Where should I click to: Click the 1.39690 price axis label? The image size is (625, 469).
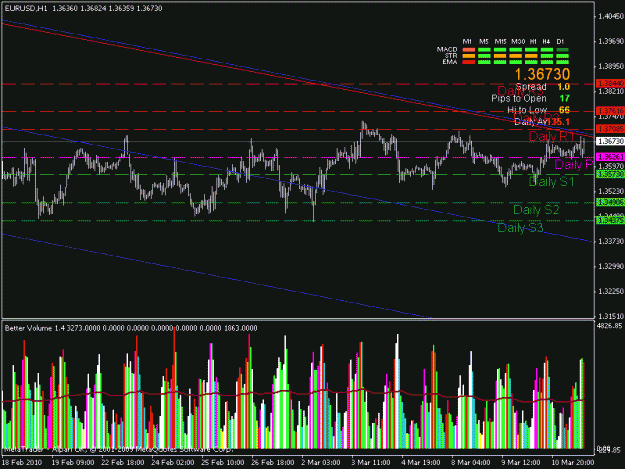(x=611, y=41)
